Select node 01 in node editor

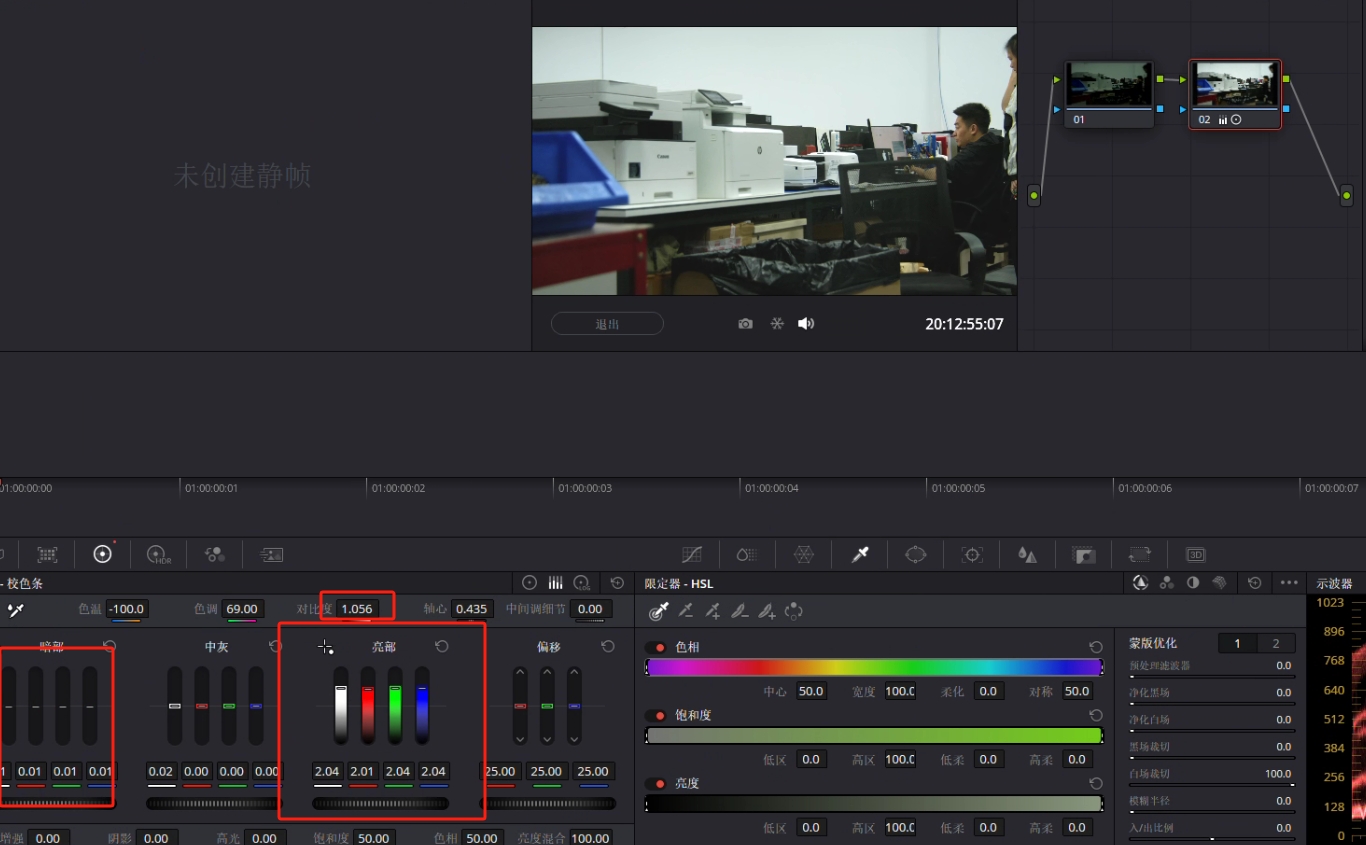click(1108, 93)
